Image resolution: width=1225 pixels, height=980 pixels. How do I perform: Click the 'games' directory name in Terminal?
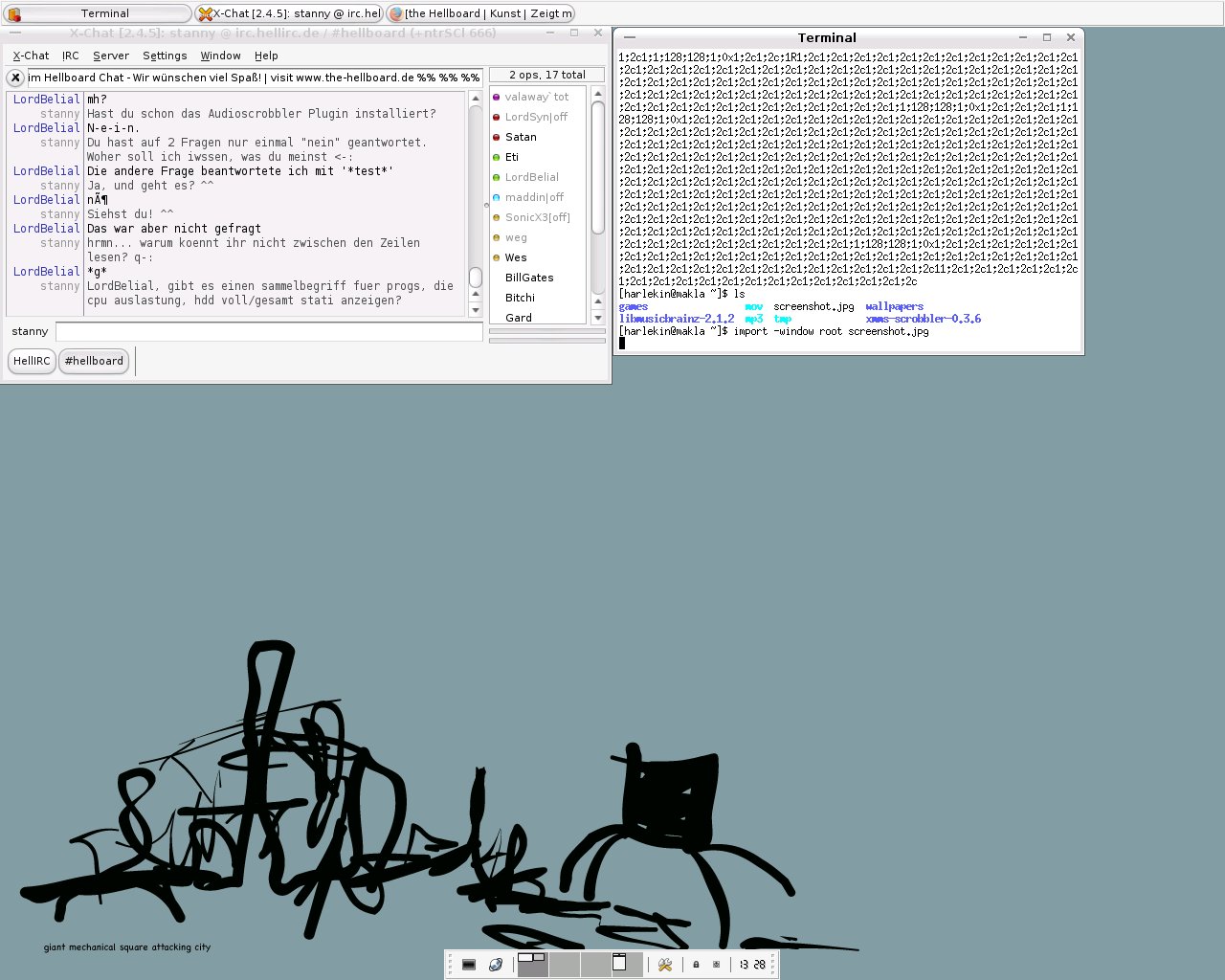coord(634,306)
